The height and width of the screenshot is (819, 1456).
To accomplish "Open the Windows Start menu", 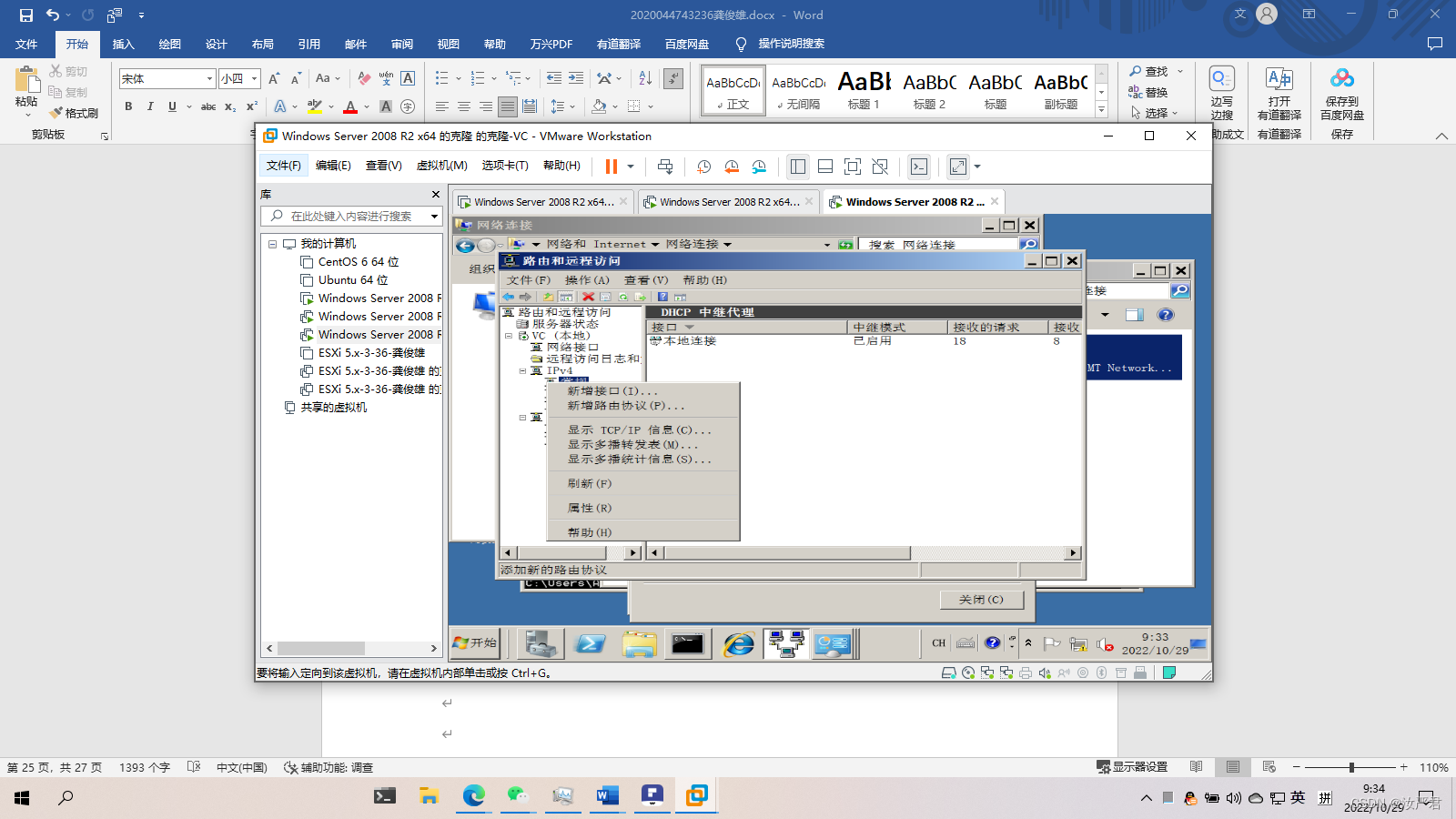I will tap(22, 797).
